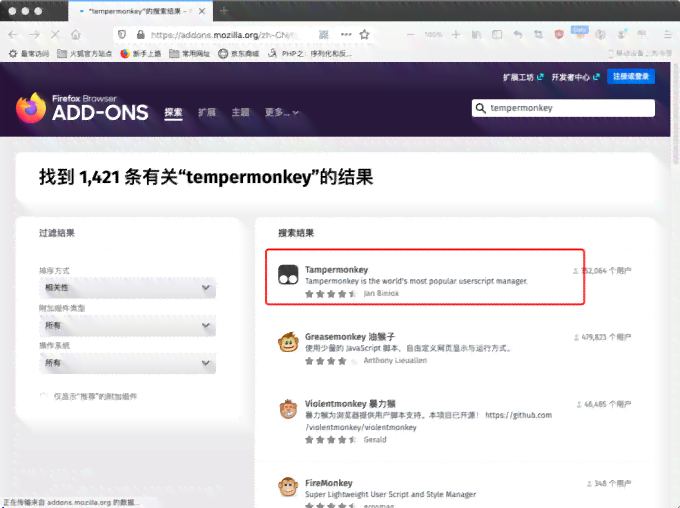Click the padlock site security icon
The height and width of the screenshot is (508, 680).
click(x=140, y=34)
